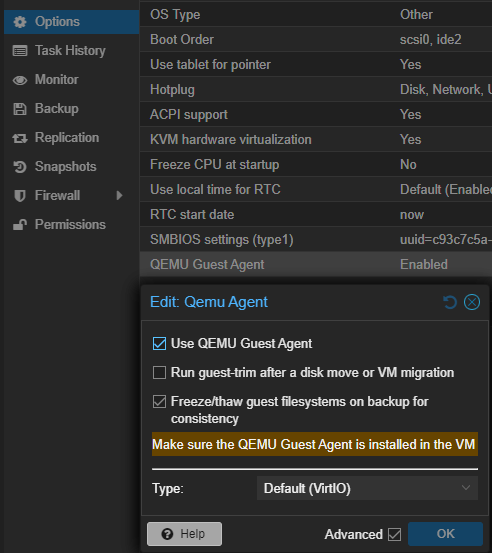The image size is (492, 553).
Task: Click the Task History list icon
Action: point(20,51)
